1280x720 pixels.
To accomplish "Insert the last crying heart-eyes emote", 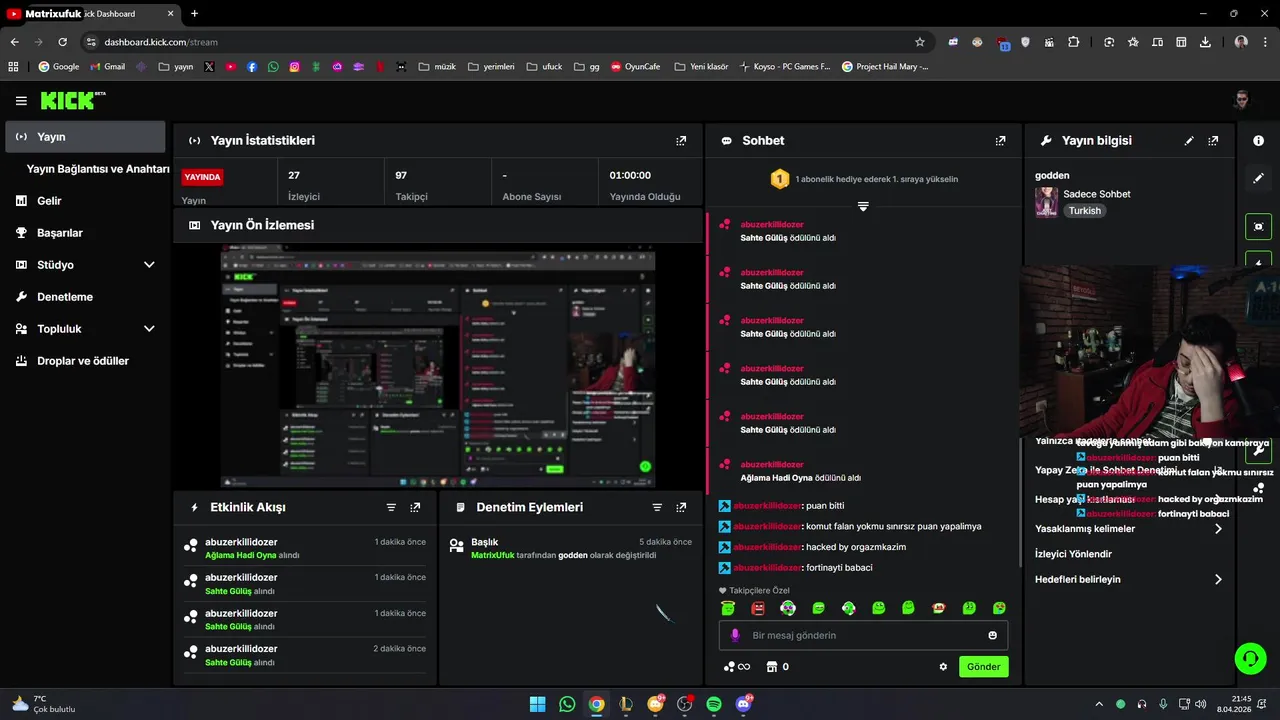I will click(999, 608).
